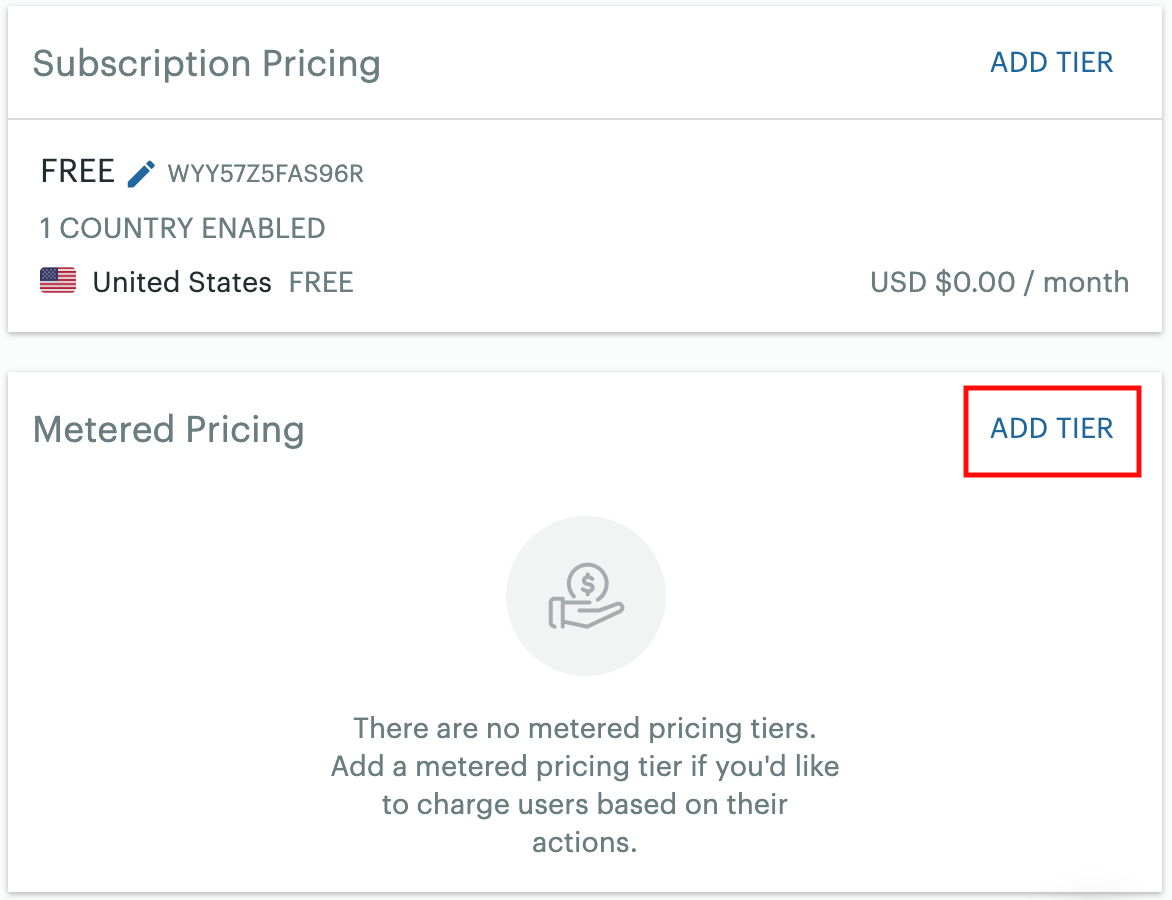Click the dollar coin in the illustration
The image size is (1172, 900).
click(x=588, y=583)
